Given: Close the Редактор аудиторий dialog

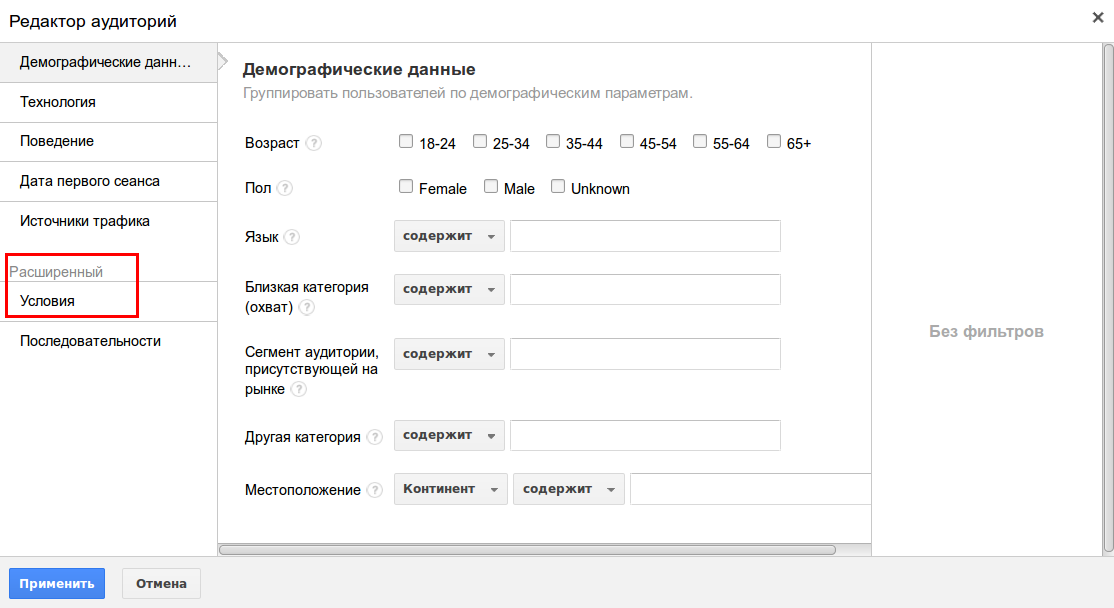Looking at the screenshot, I should [1097, 17].
